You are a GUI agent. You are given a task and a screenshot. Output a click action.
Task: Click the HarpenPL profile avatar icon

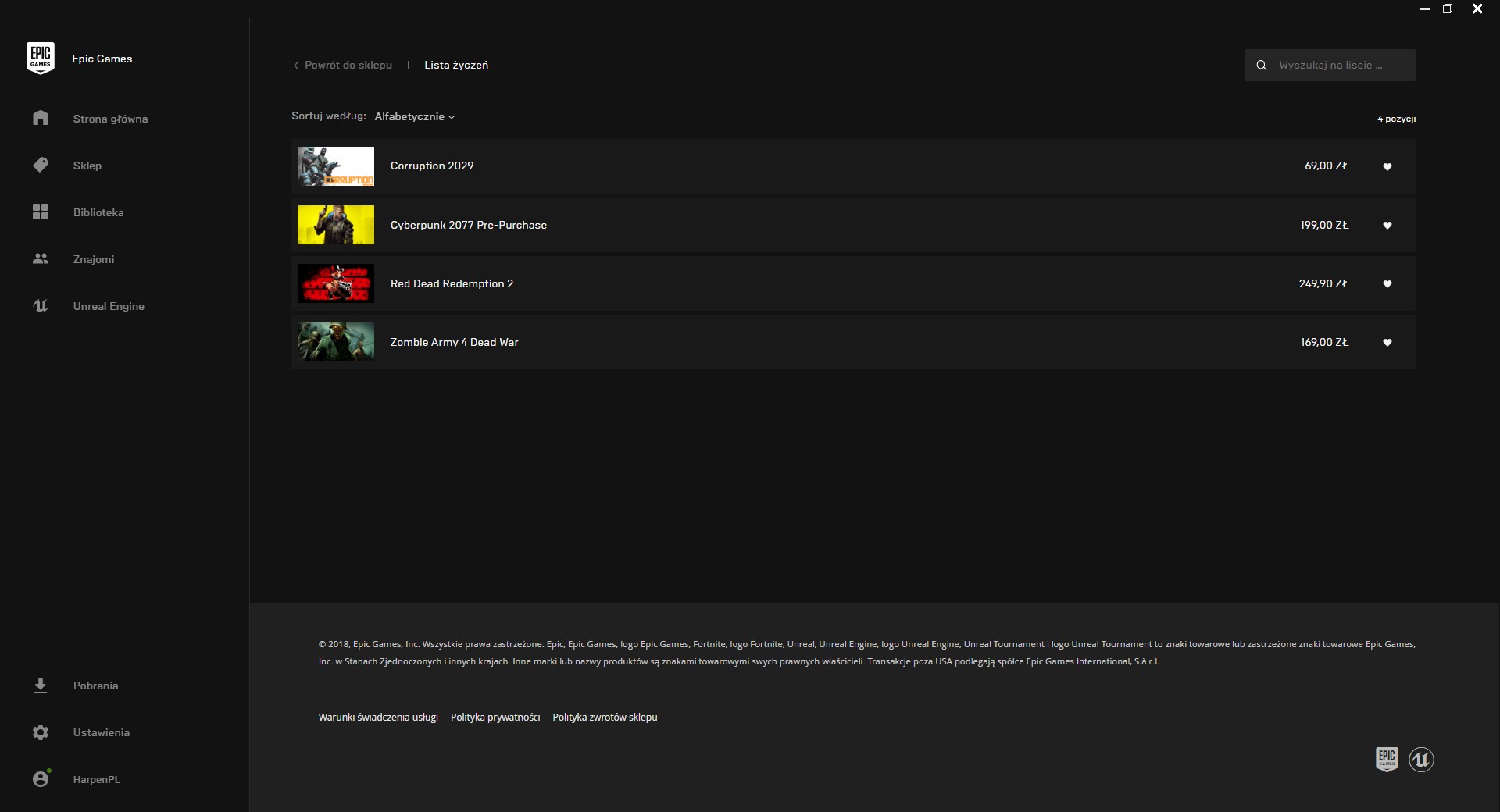click(x=41, y=778)
